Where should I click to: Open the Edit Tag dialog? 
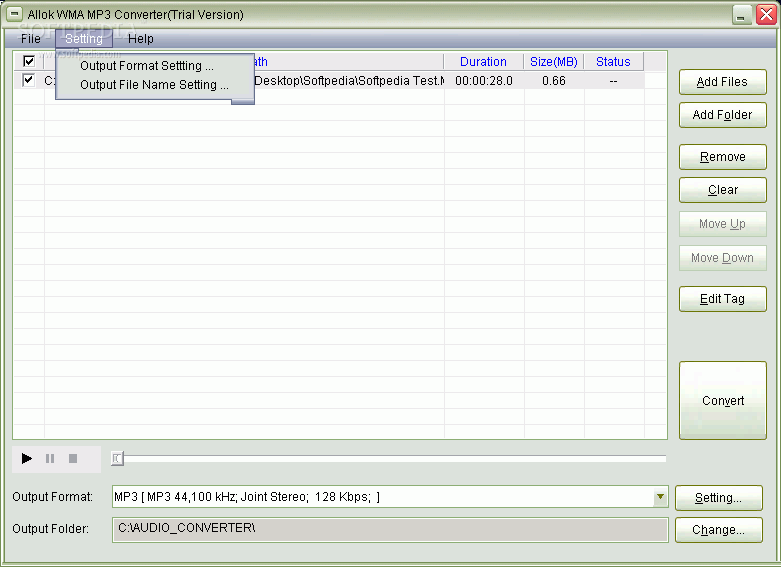[722, 299]
